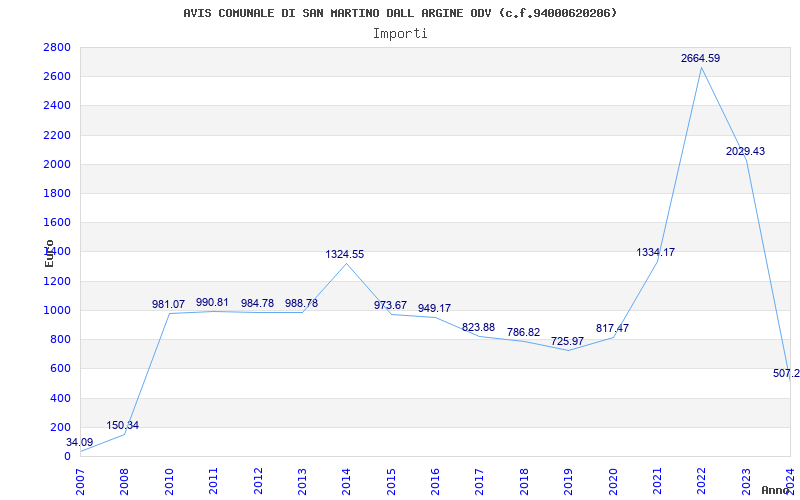Click the 823.88 value label
Viewport: 800px width, 500px height.
(x=479, y=327)
